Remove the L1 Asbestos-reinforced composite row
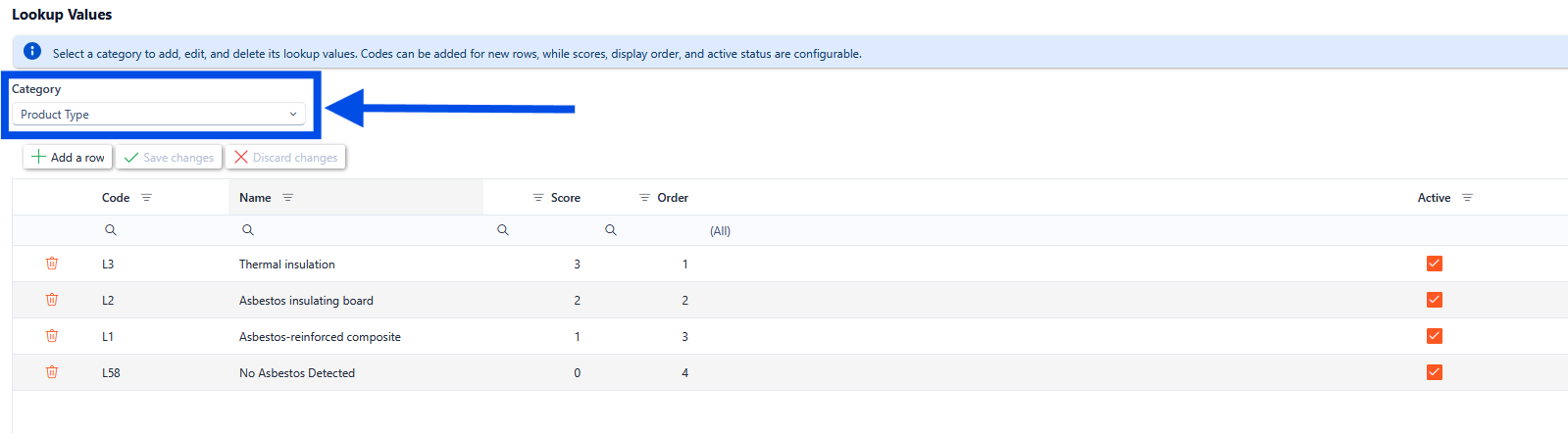Image resolution: width=1568 pixels, height=433 pixels. (52, 336)
